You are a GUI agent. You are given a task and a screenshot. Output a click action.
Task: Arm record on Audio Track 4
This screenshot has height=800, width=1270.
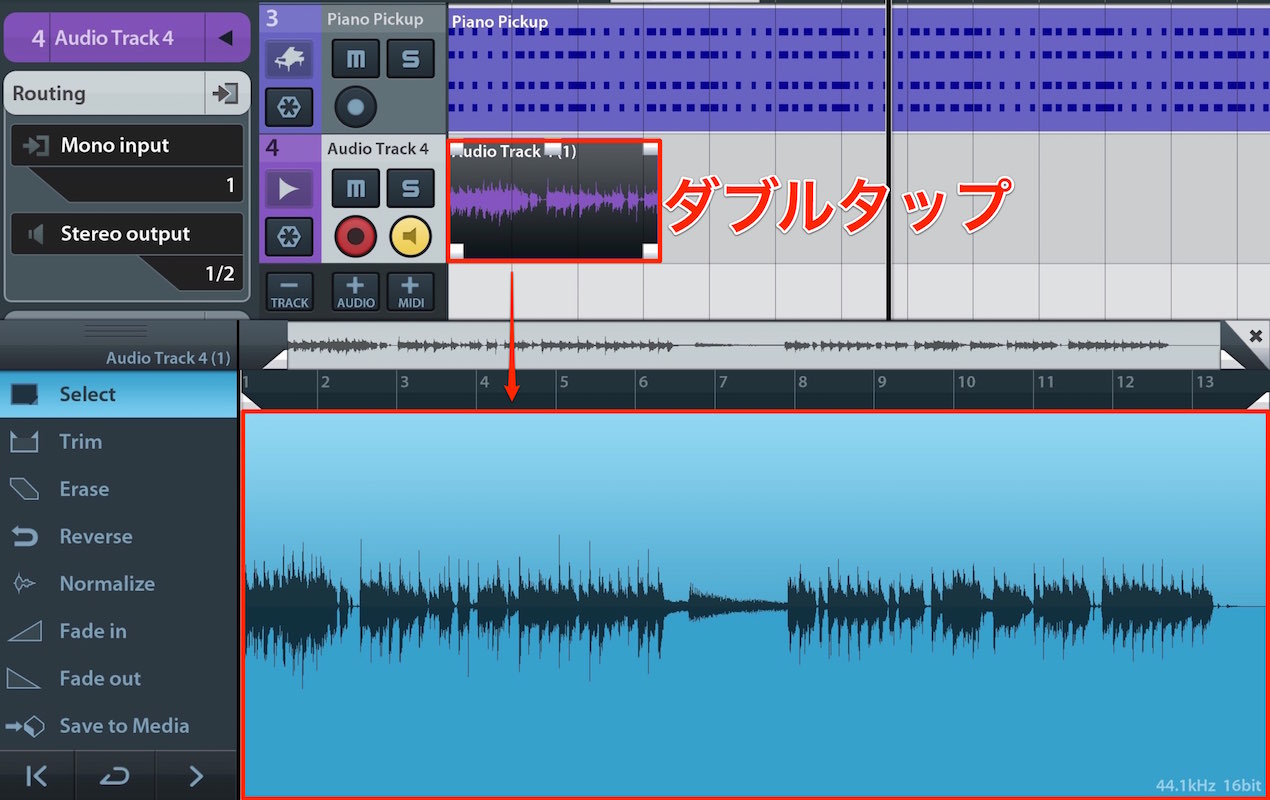[356, 237]
